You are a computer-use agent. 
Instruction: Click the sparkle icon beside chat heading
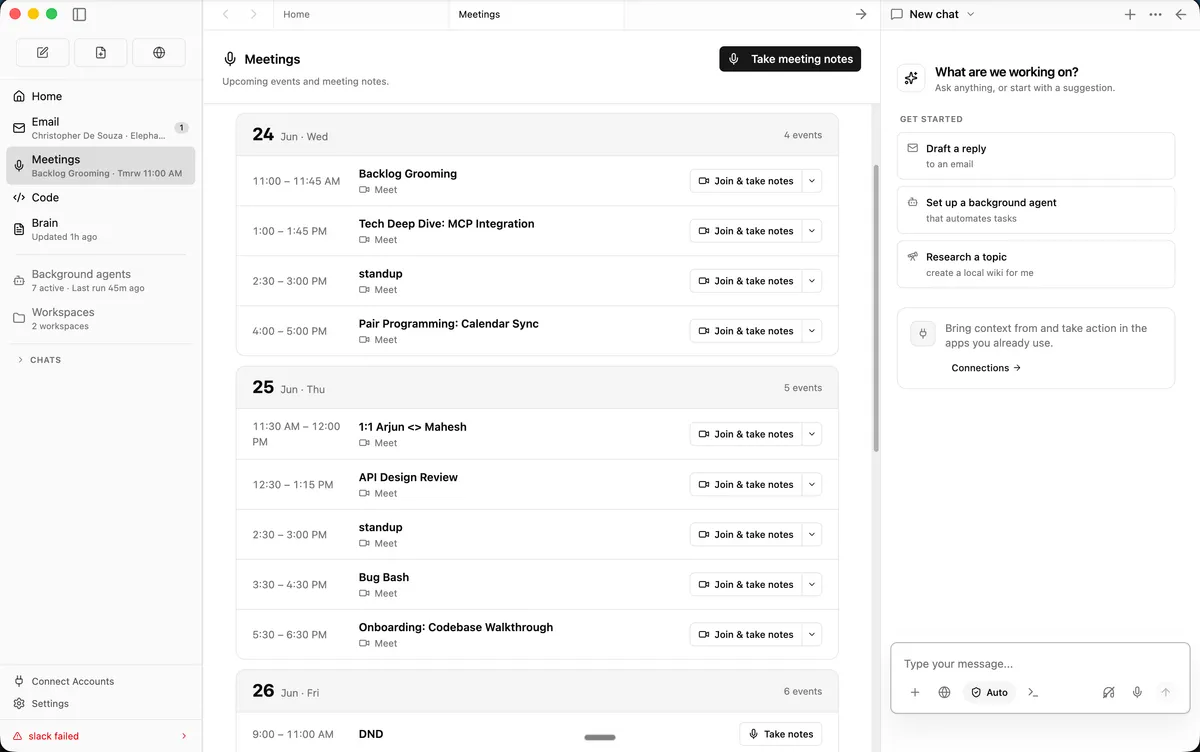911,78
